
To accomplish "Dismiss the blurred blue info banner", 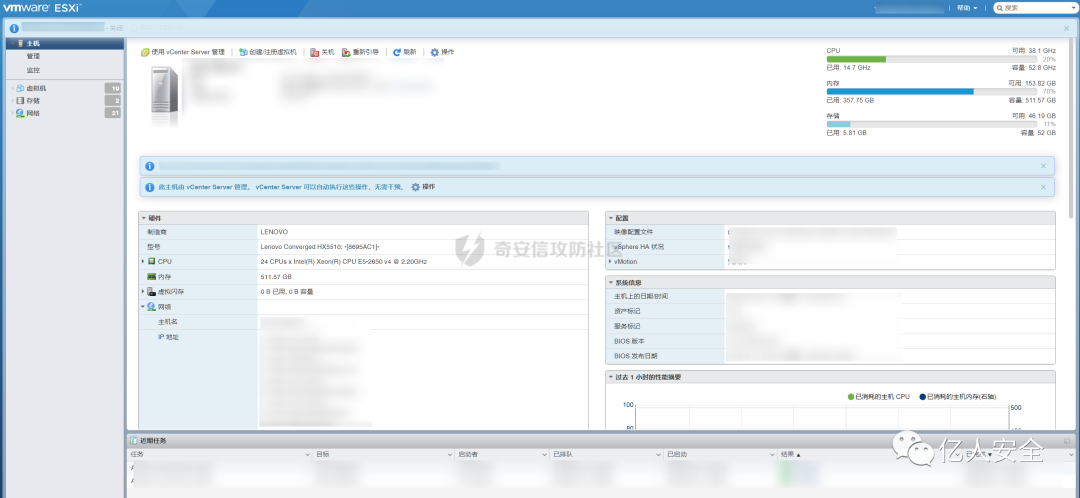I will tap(1043, 166).
